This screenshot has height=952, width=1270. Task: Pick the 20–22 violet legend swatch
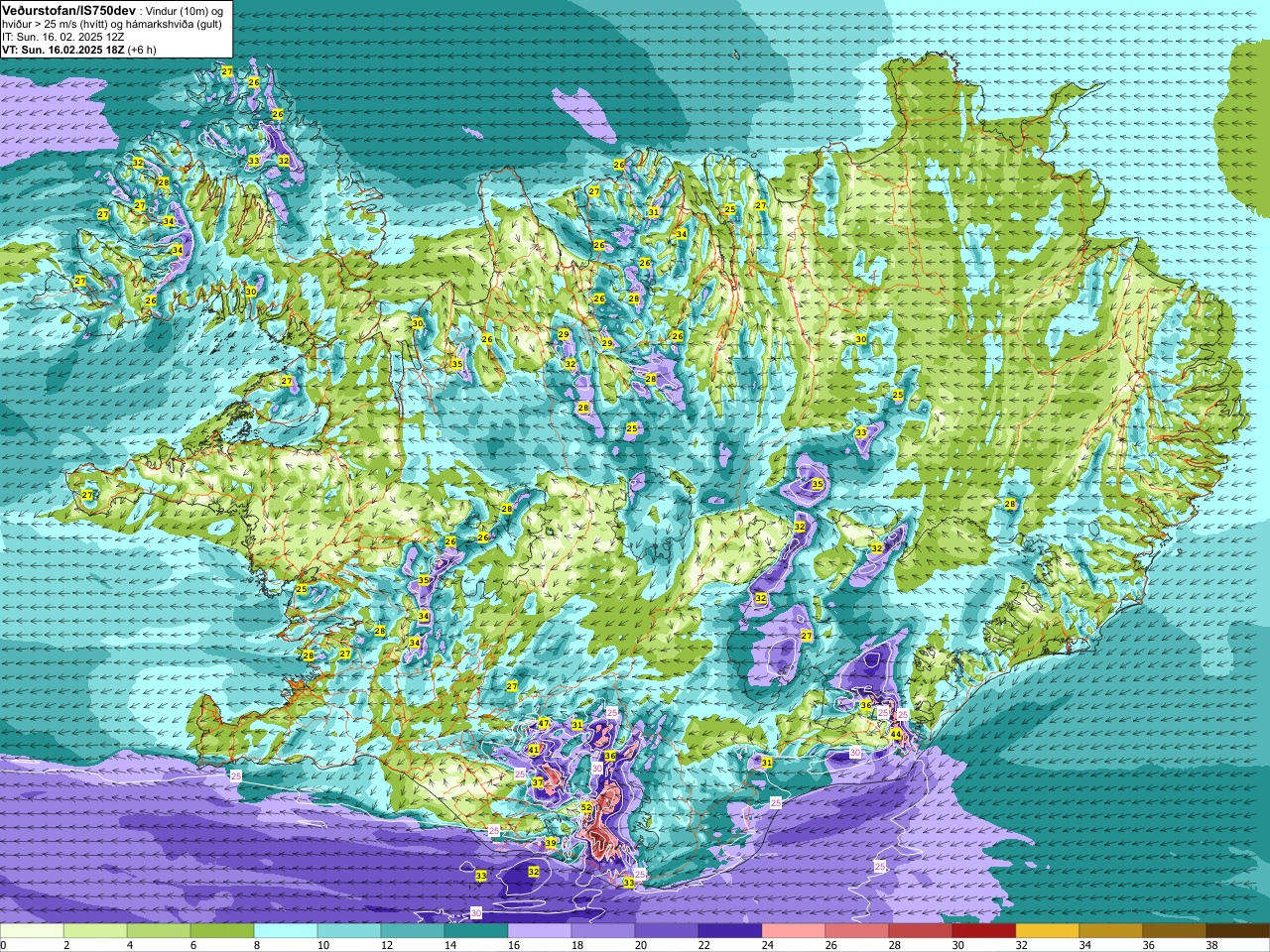[x=667, y=931]
